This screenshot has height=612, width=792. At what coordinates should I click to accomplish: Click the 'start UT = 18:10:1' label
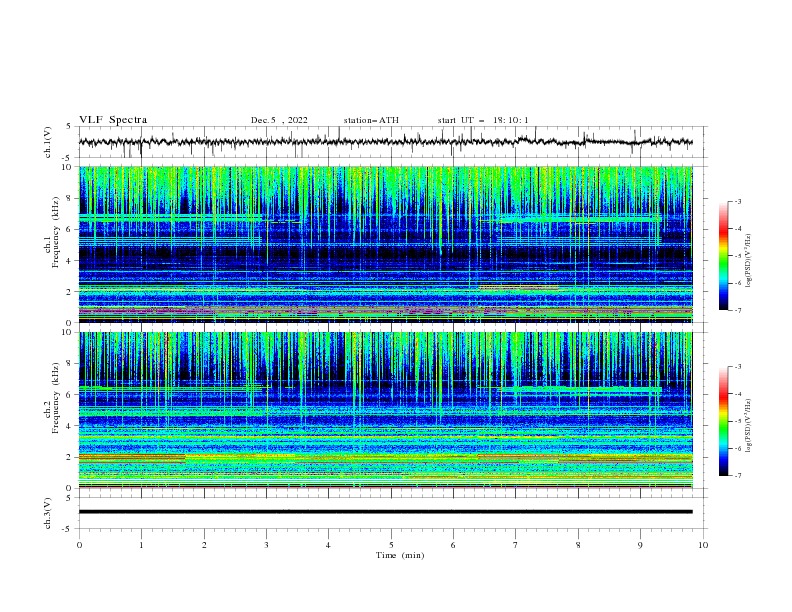(483, 120)
